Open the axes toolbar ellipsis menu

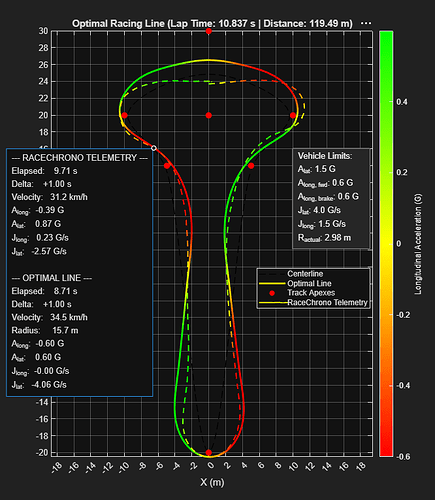click(x=366, y=23)
